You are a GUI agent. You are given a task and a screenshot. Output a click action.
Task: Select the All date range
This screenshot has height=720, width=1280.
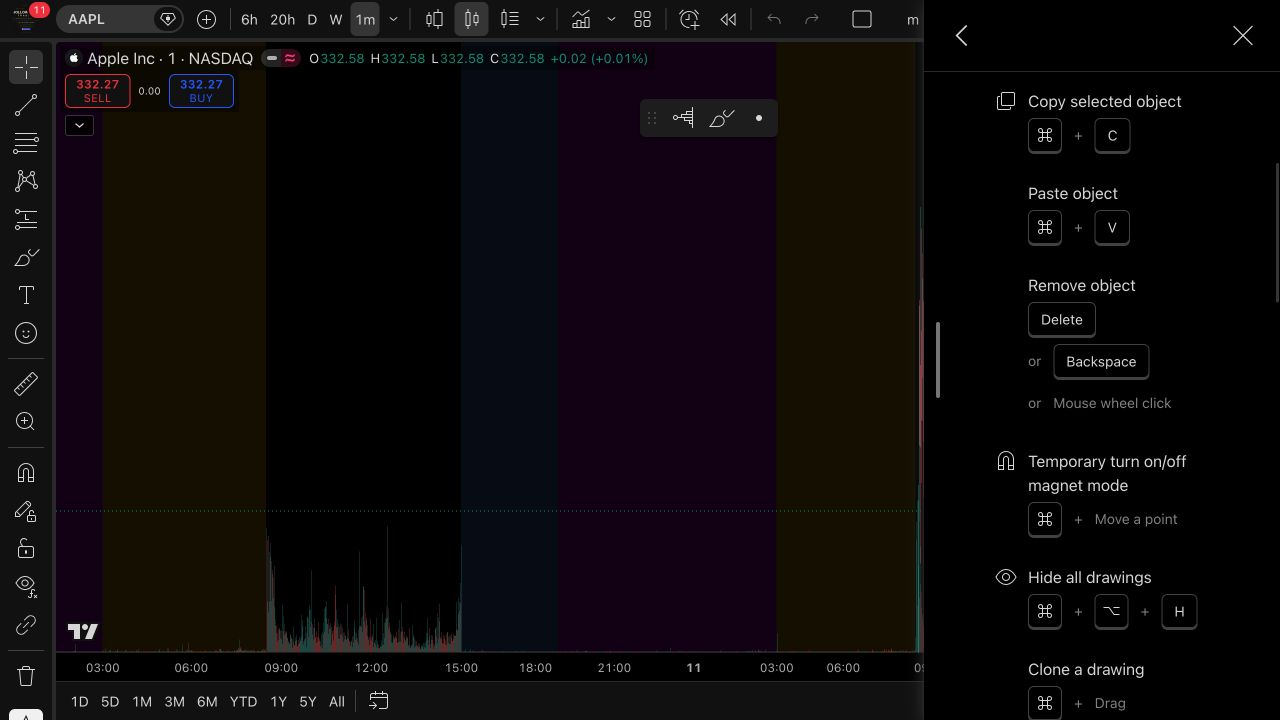(337, 702)
